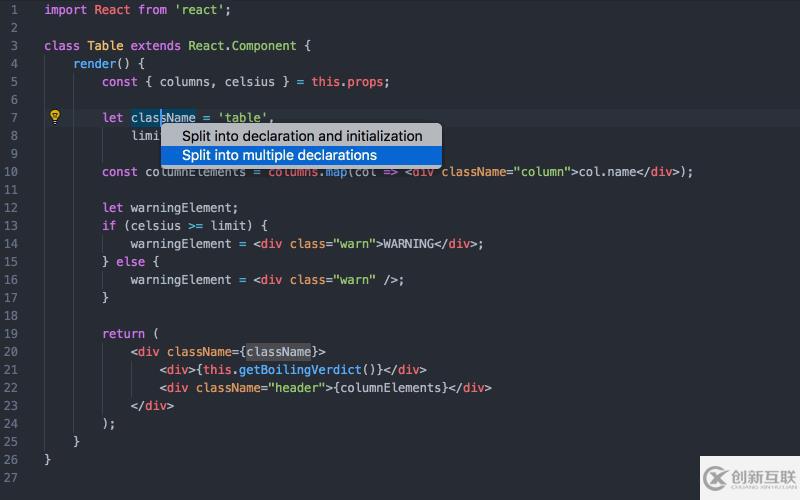Click 'celsius' in the if condition, line 13
The image size is (800, 500).
[156, 226]
